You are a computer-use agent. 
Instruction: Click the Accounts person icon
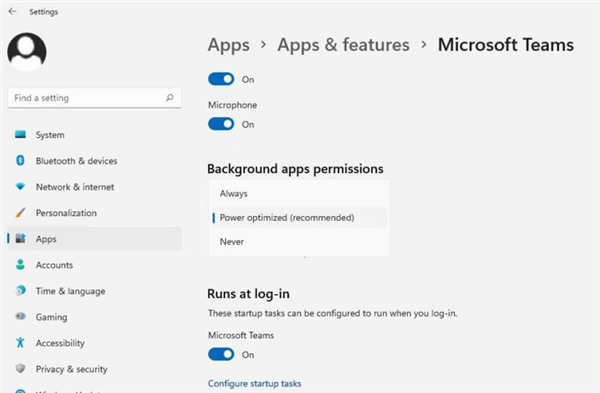[20, 264]
